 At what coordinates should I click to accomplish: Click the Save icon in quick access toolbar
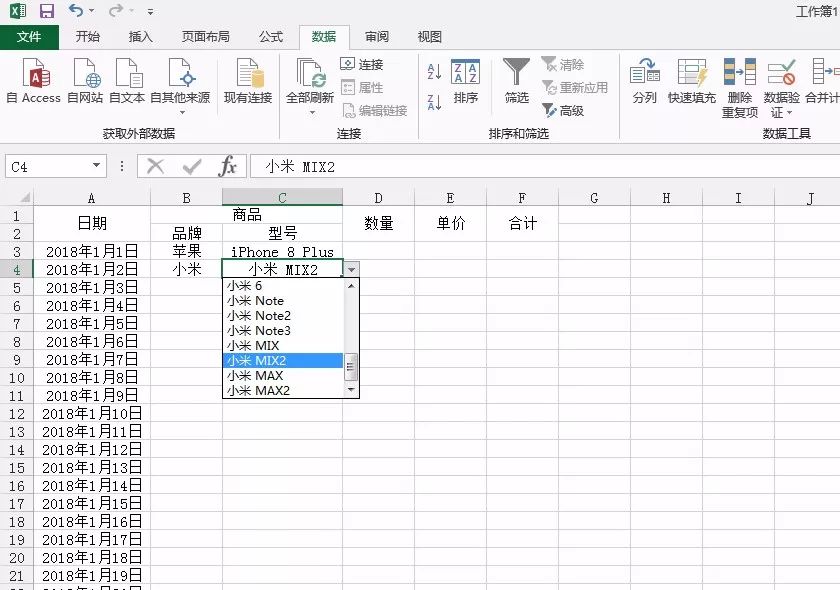[x=47, y=10]
